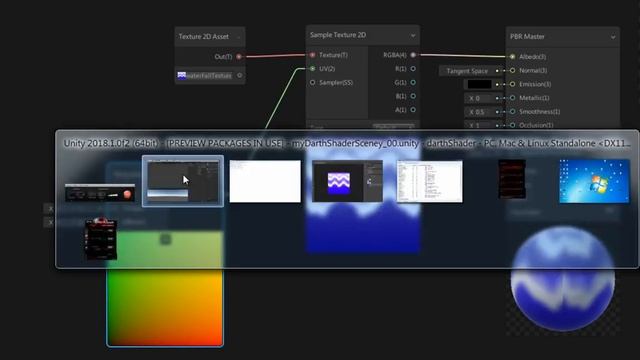The width and height of the screenshot is (640, 360).
Task: Select the Texture 2D Asset node title
Action: pyautogui.click(x=204, y=37)
